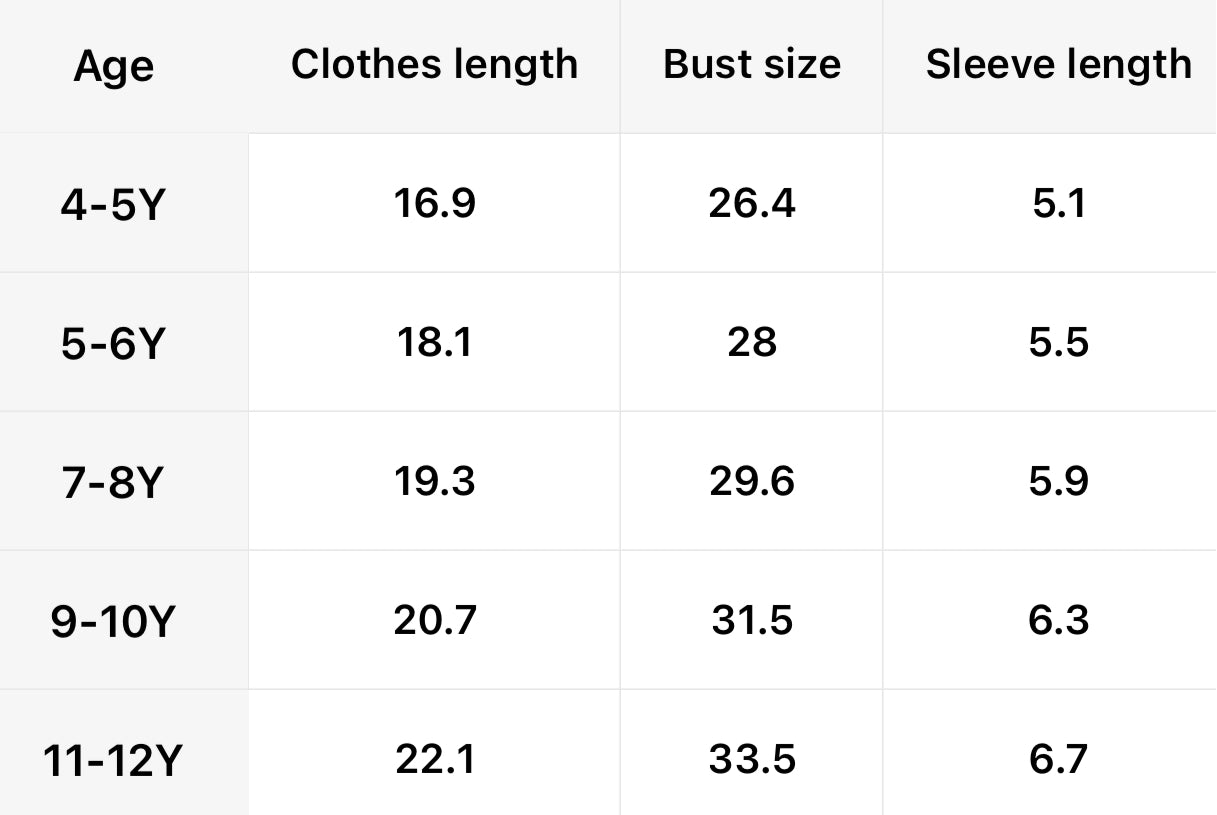Click the 20.7 clothes length cell
Image resolution: width=1217 pixels, height=815 pixels.
tap(434, 620)
